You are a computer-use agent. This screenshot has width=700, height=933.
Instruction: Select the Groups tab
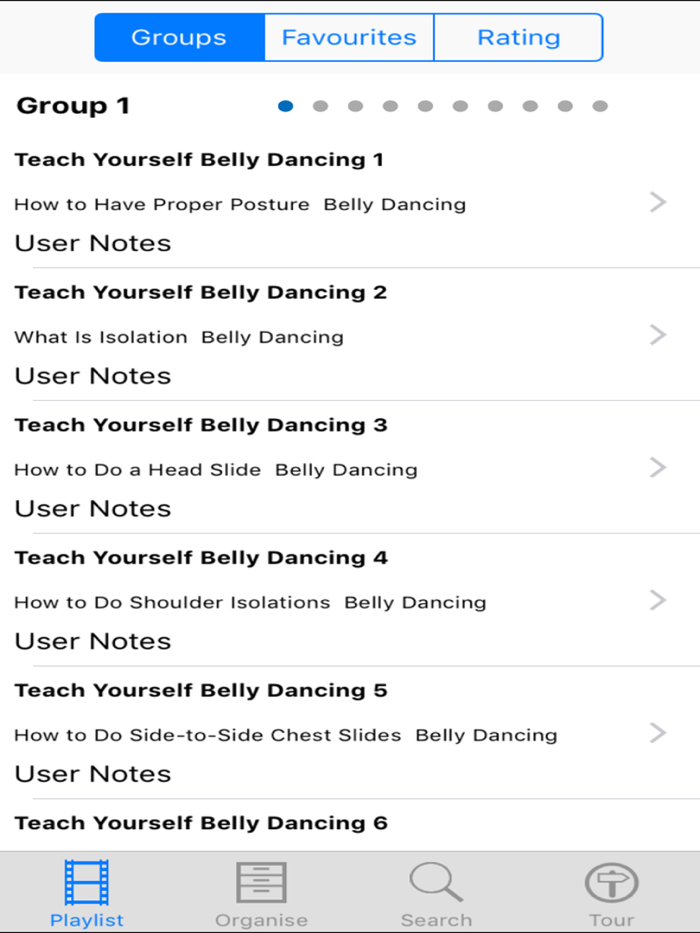[179, 37]
